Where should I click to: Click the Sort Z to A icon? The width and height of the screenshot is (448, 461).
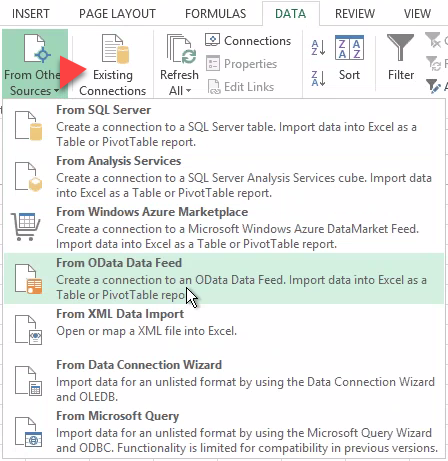click(318, 79)
